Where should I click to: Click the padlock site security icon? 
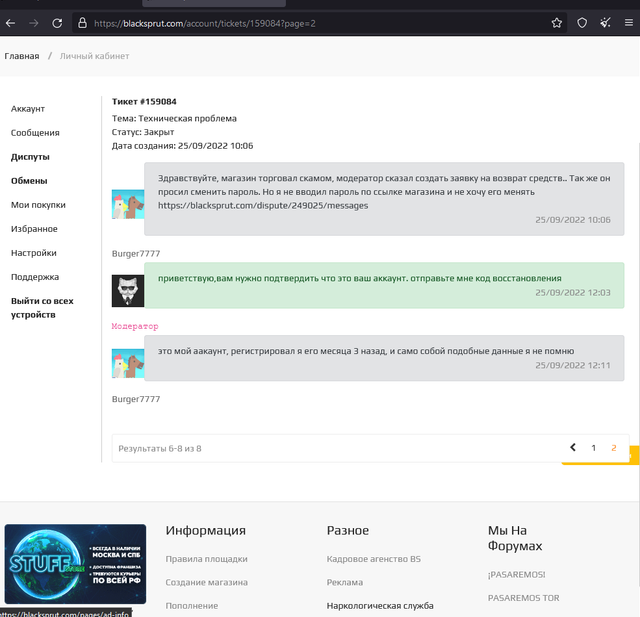(x=82, y=23)
